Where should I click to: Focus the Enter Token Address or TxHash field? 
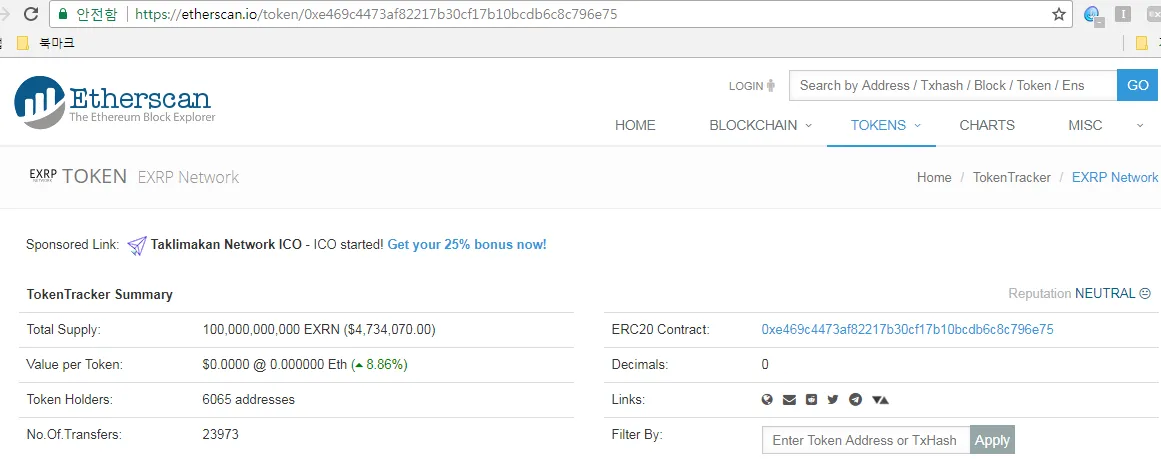[866, 440]
